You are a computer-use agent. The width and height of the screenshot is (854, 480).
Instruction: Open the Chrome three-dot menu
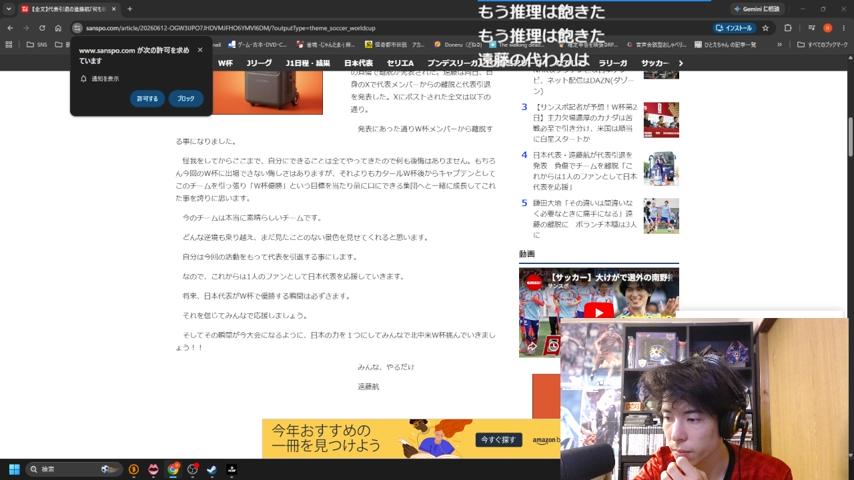(844, 28)
